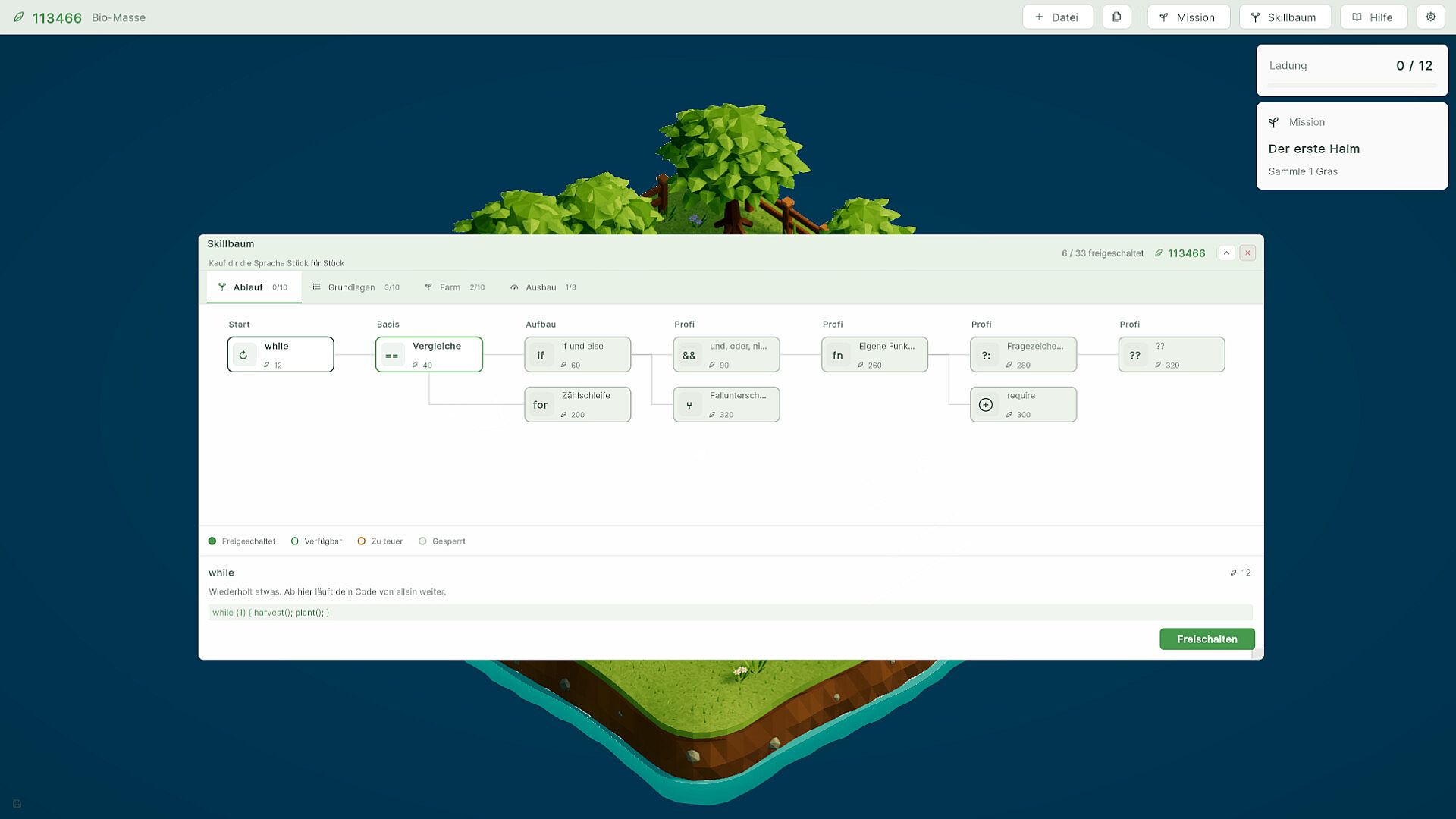Select the for Zählschleife node

point(578,404)
